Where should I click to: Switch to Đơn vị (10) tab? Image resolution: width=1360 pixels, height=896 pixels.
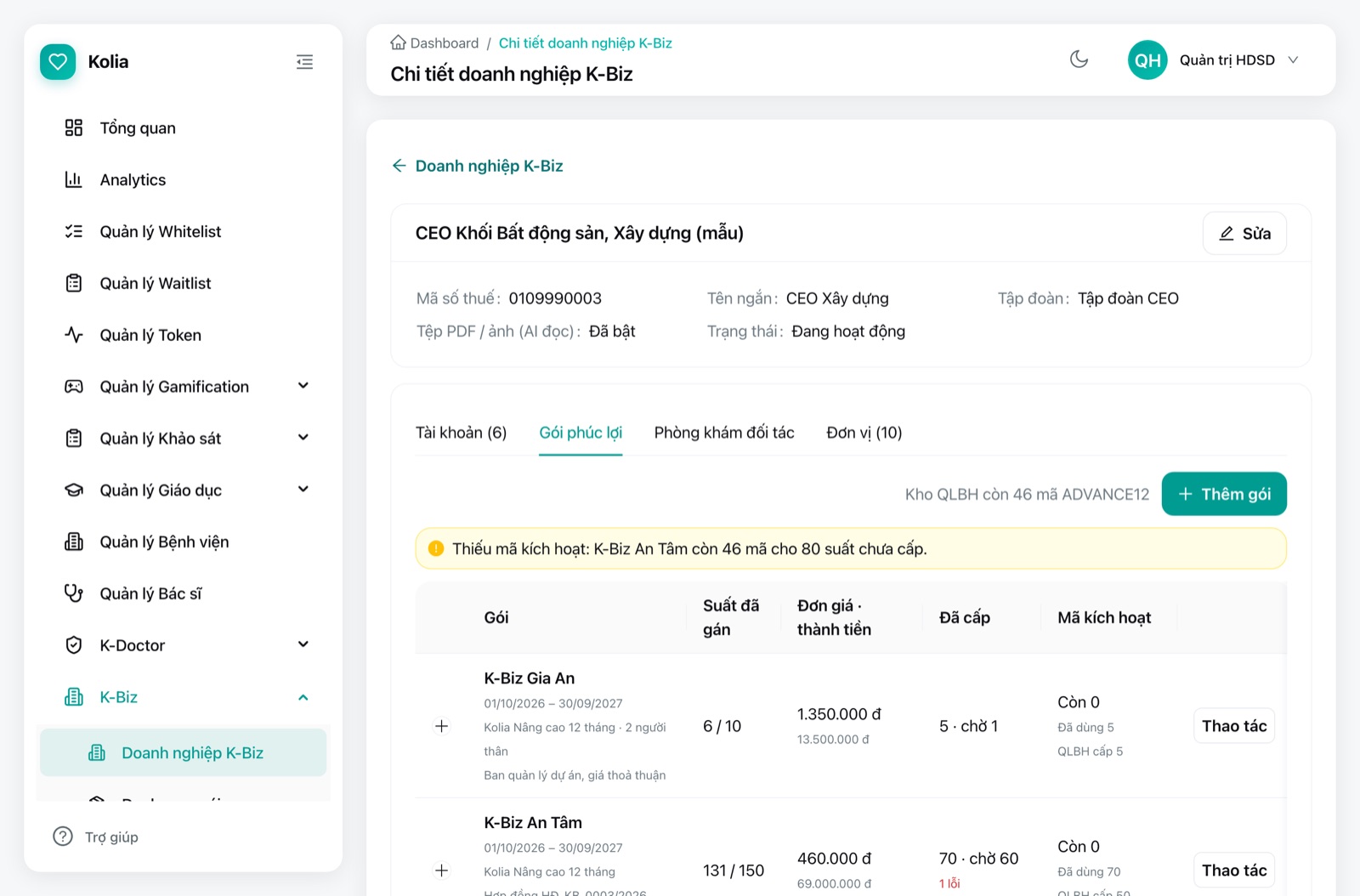[x=864, y=433]
